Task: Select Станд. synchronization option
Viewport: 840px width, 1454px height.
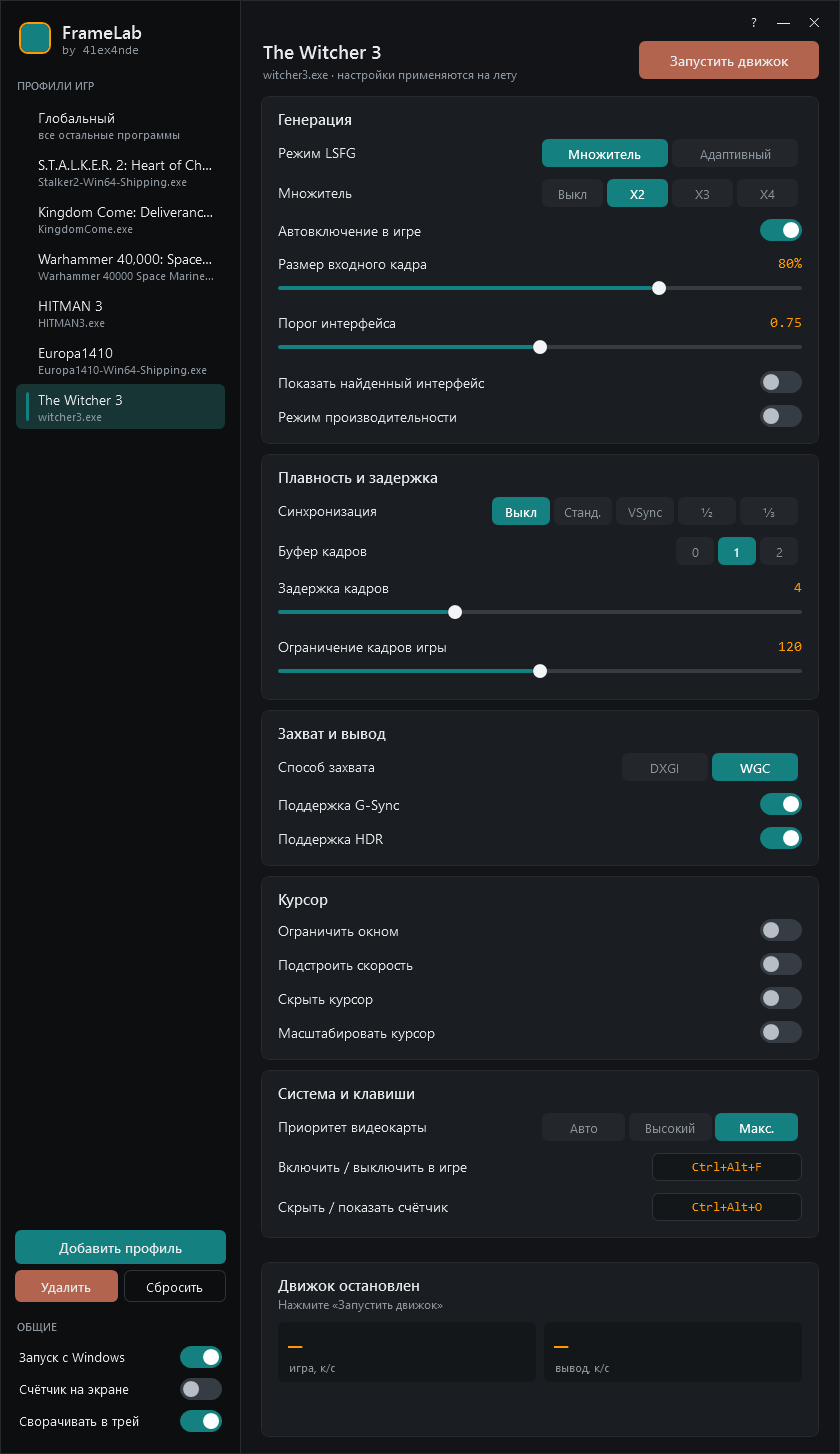Action: [x=583, y=512]
